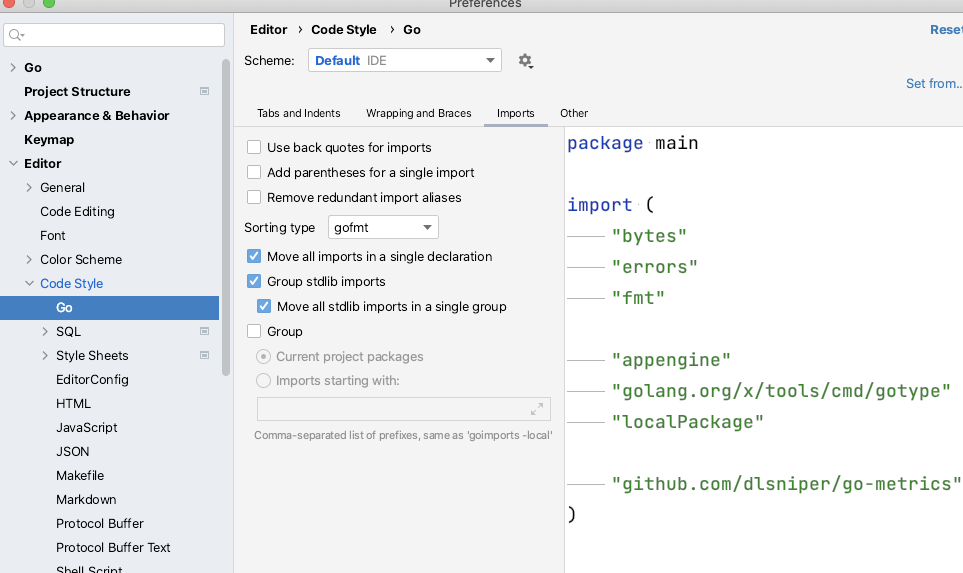Image resolution: width=963 pixels, height=573 pixels.
Task: Collapse the Editor tree section
Action: tap(13, 163)
